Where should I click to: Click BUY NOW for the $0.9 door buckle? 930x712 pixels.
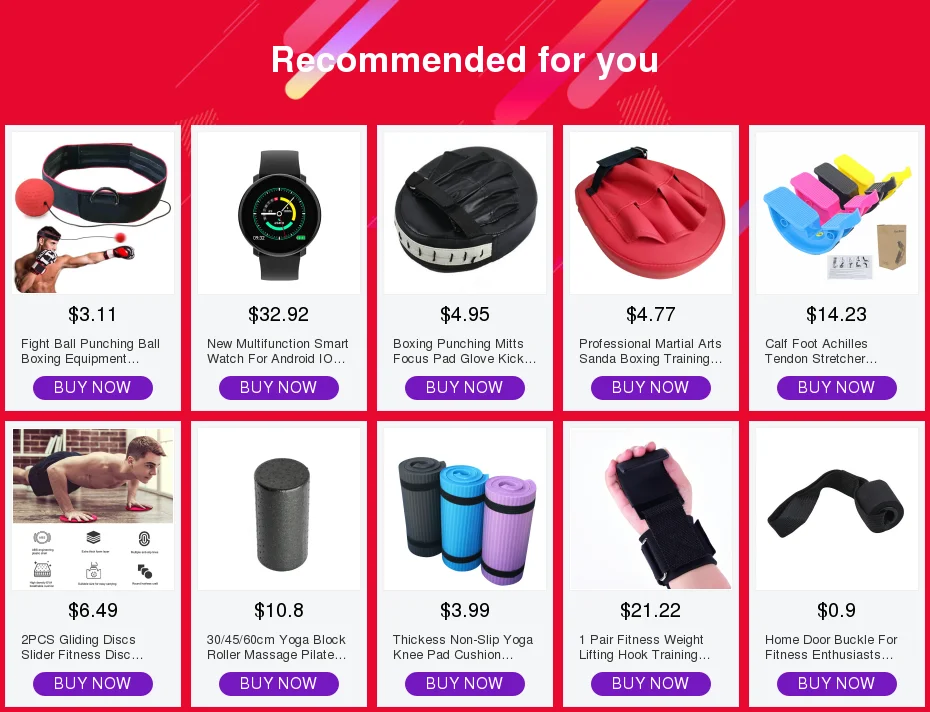pos(837,684)
